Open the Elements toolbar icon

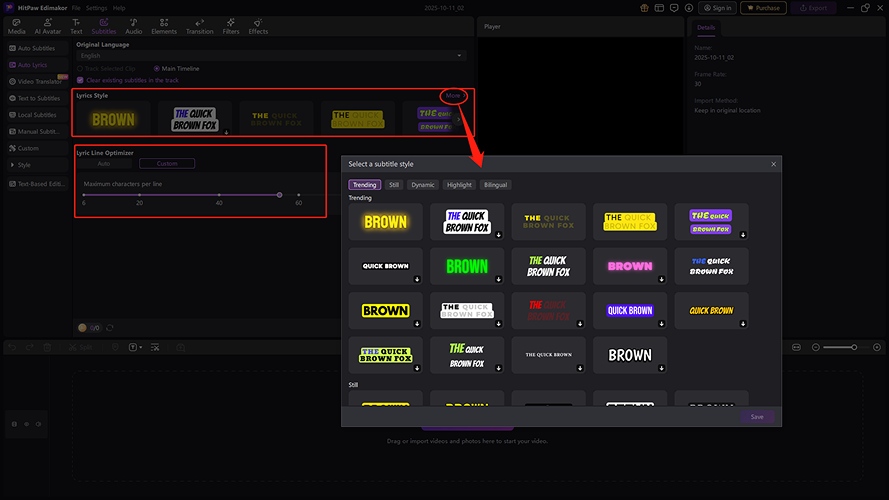click(164, 24)
